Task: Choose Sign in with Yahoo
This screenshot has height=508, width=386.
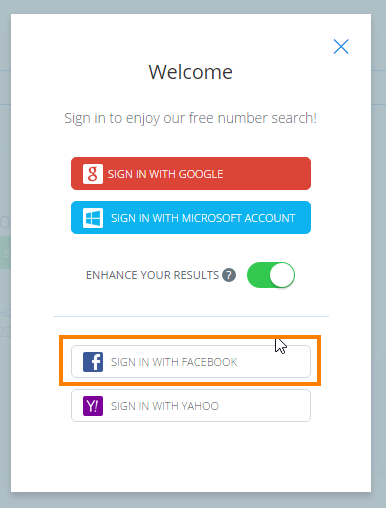Action: (191, 406)
